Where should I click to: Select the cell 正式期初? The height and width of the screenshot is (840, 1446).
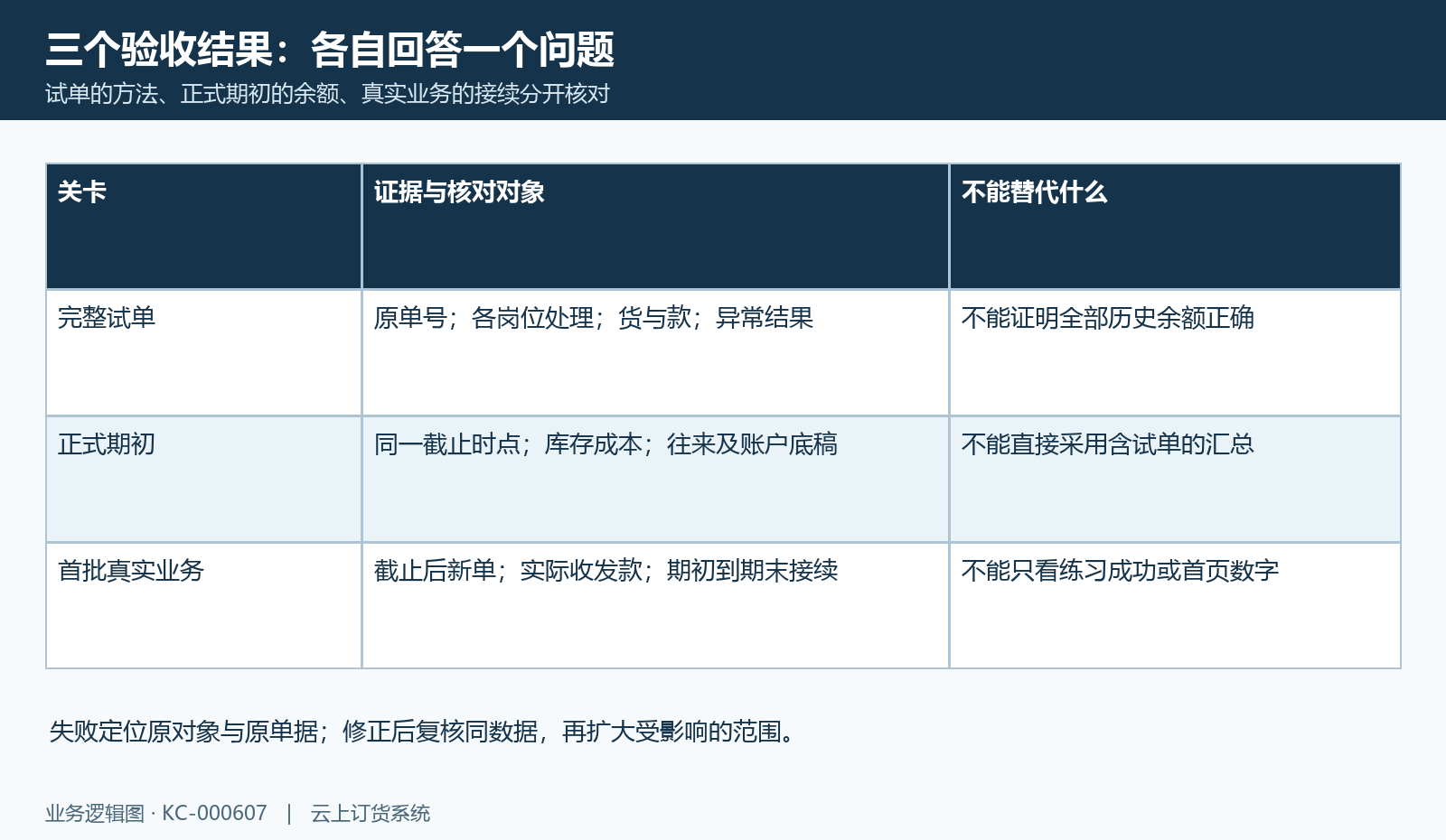[x=204, y=480]
